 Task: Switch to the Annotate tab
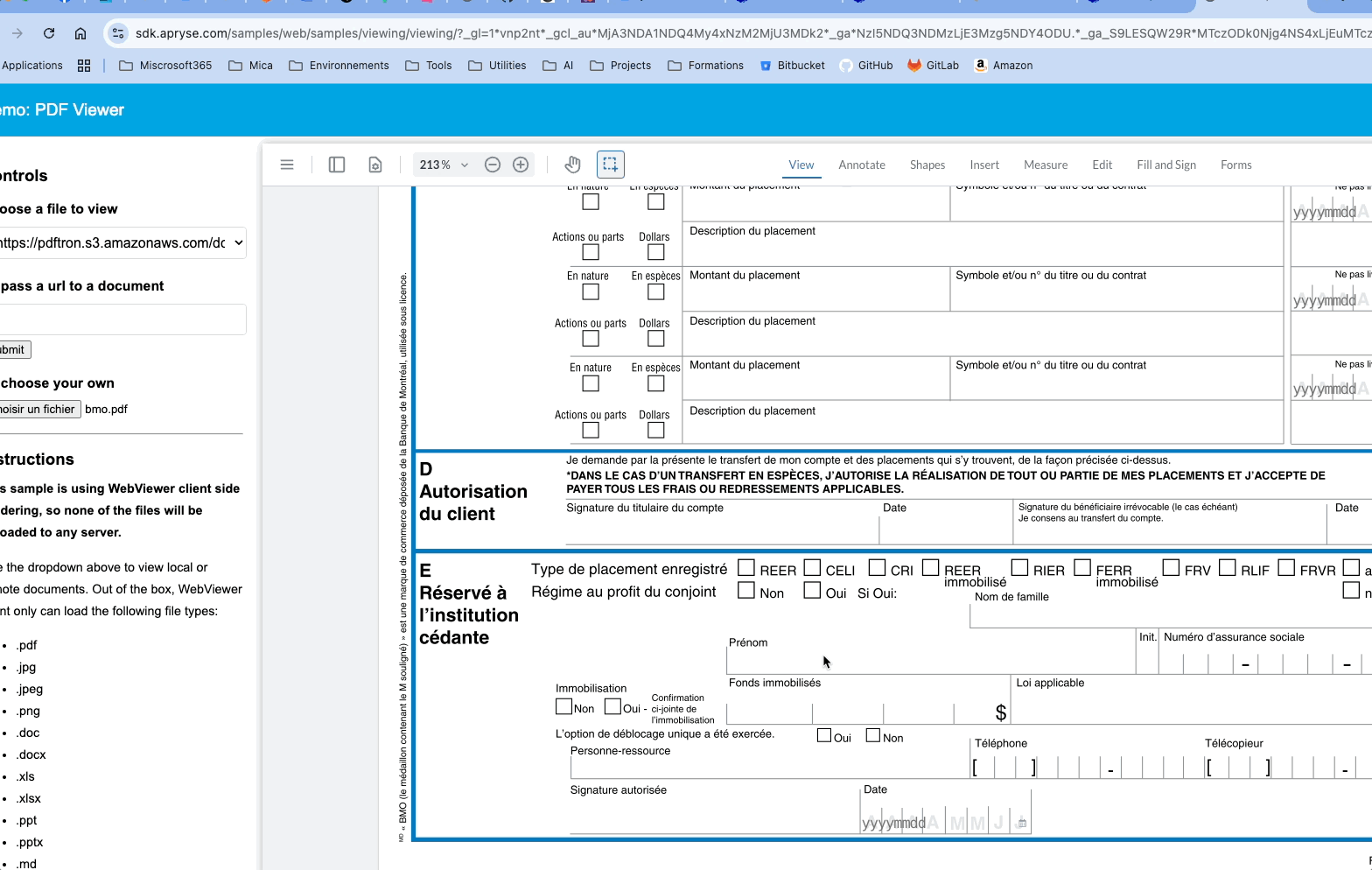pyautogui.click(x=862, y=165)
